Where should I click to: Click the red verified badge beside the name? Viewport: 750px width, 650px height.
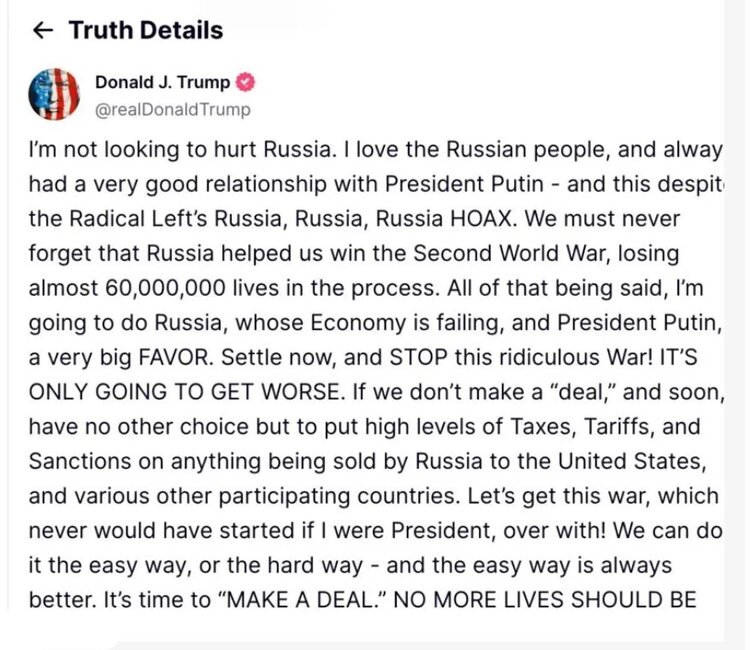(246, 82)
